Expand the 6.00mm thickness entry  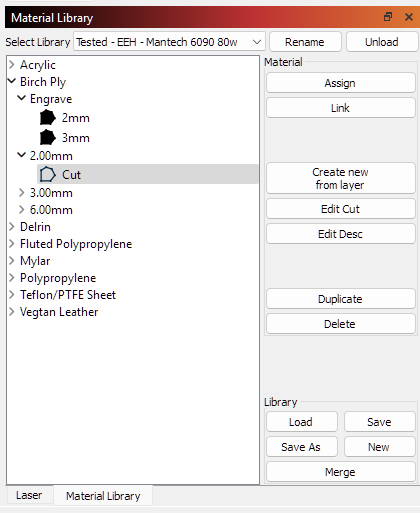coord(22,210)
